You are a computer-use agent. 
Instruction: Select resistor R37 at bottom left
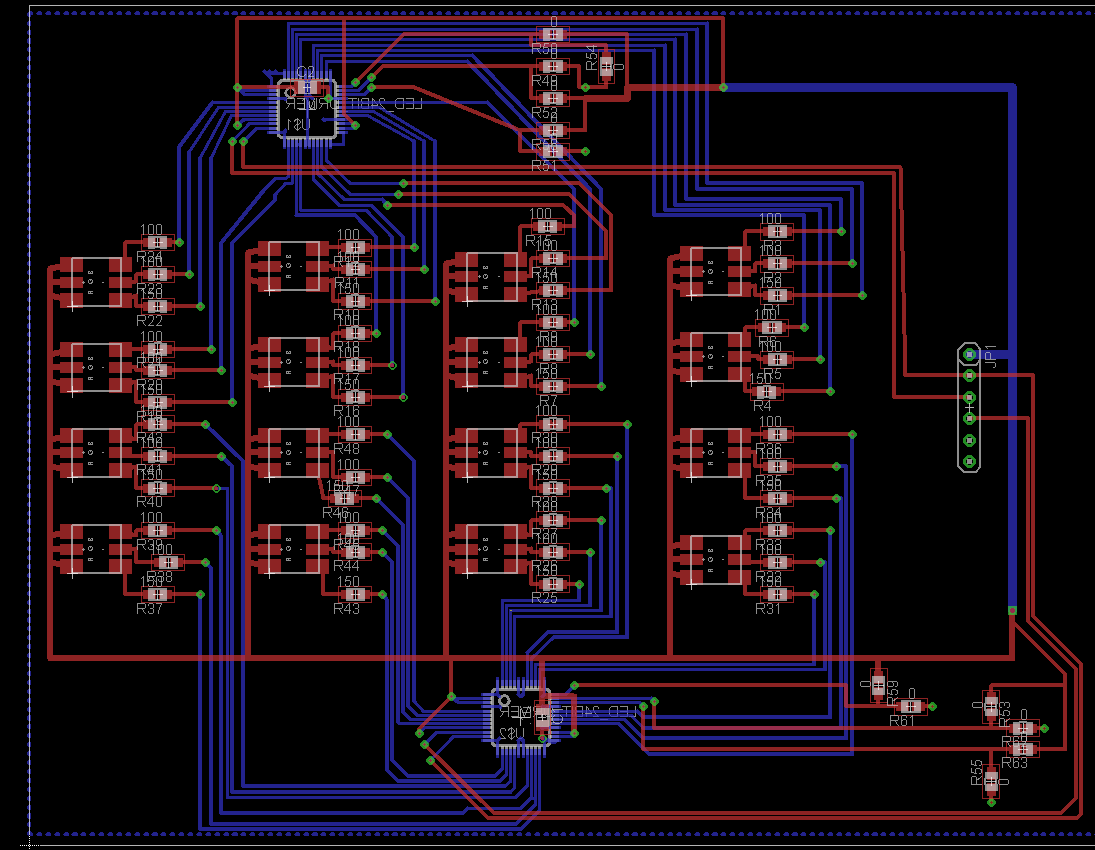tap(156, 594)
